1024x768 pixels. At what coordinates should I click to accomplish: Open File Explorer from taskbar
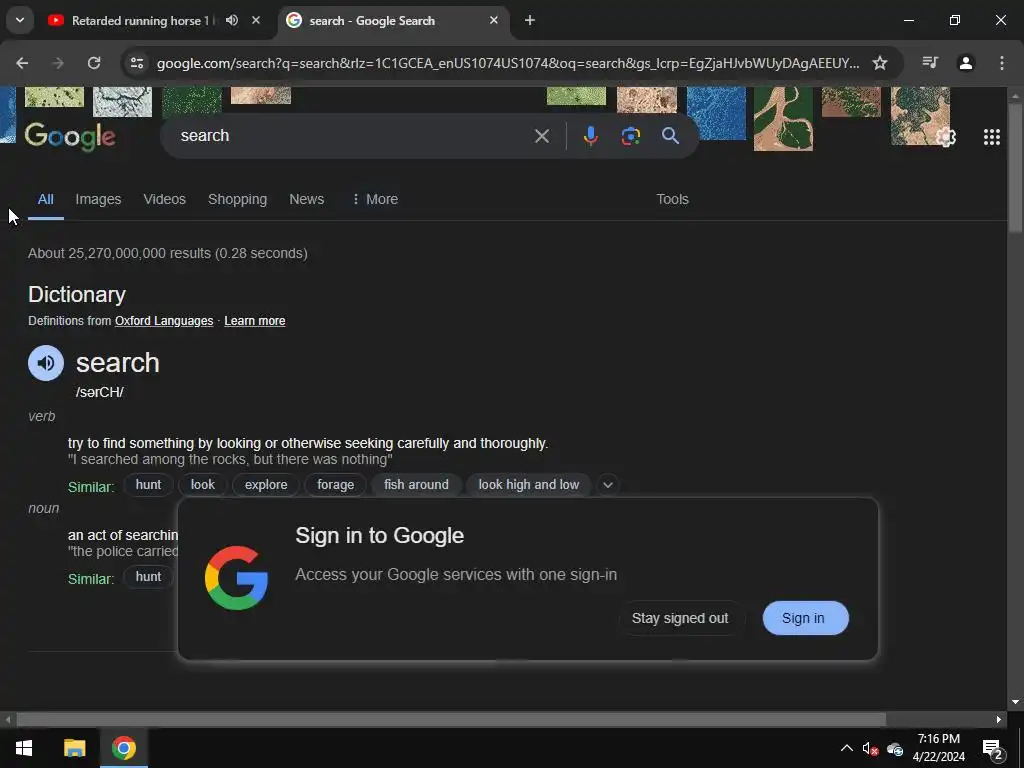pos(74,748)
